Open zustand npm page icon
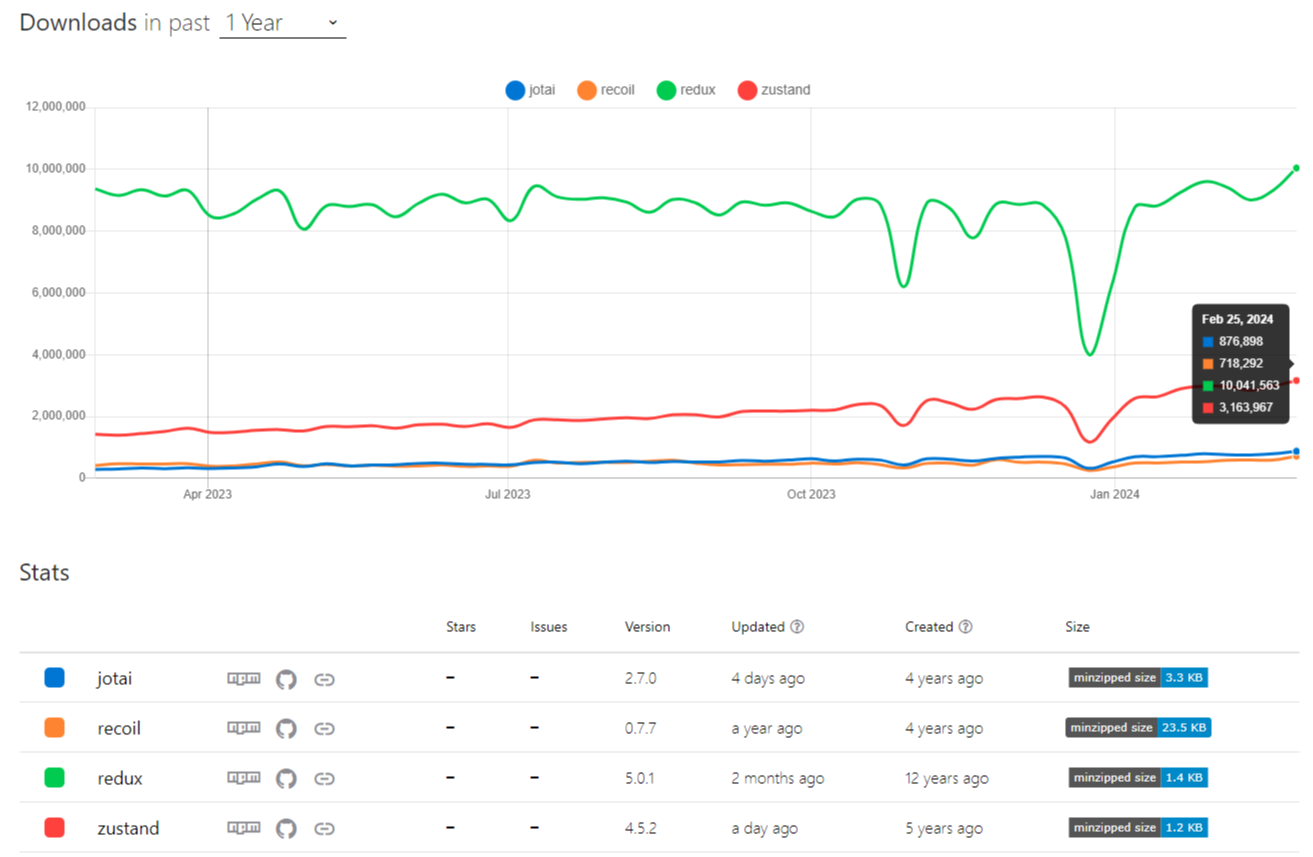The height and width of the screenshot is (857, 1313). tap(244, 828)
